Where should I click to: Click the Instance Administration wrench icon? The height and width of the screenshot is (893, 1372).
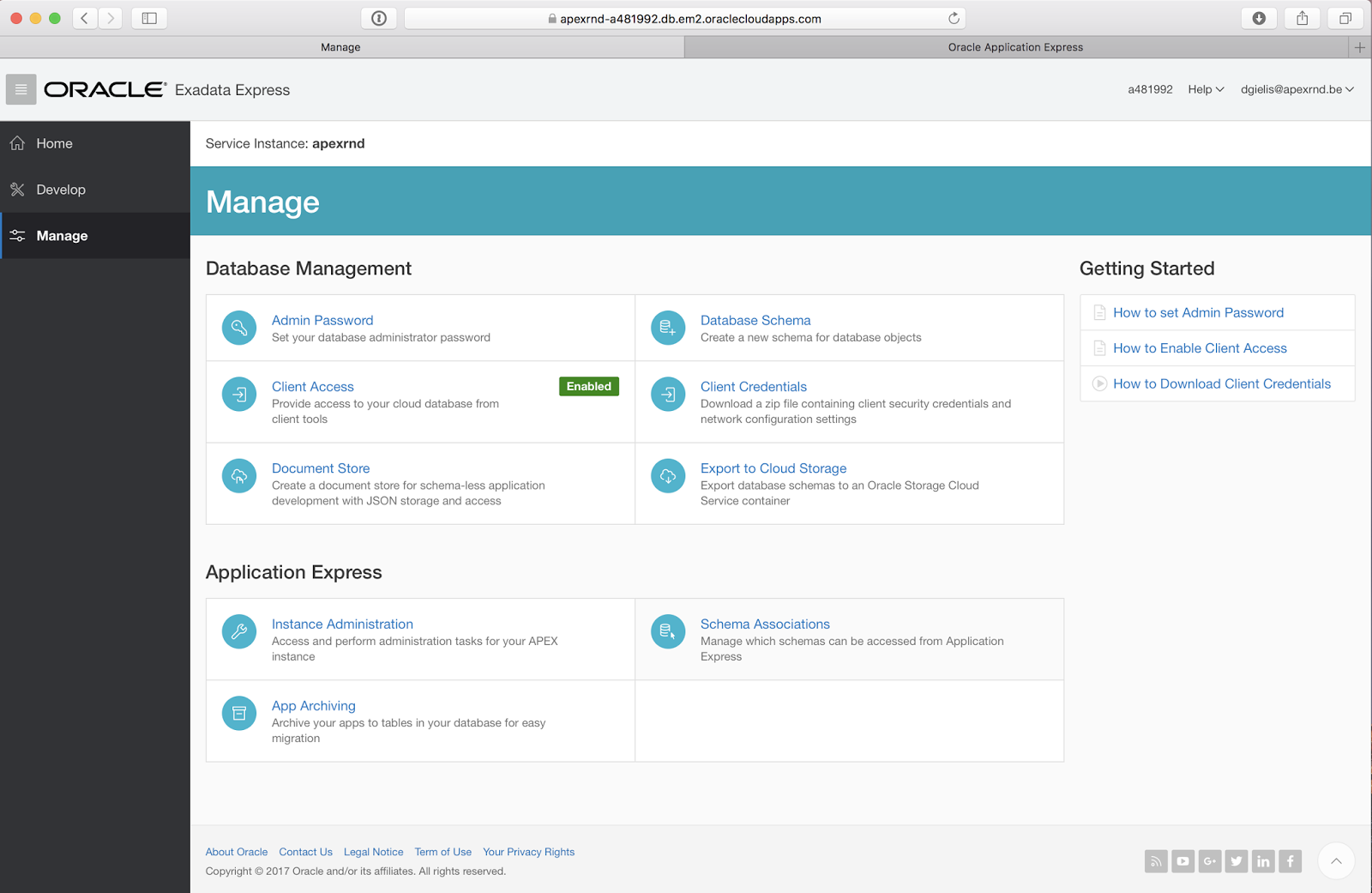(x=238, y=631)
